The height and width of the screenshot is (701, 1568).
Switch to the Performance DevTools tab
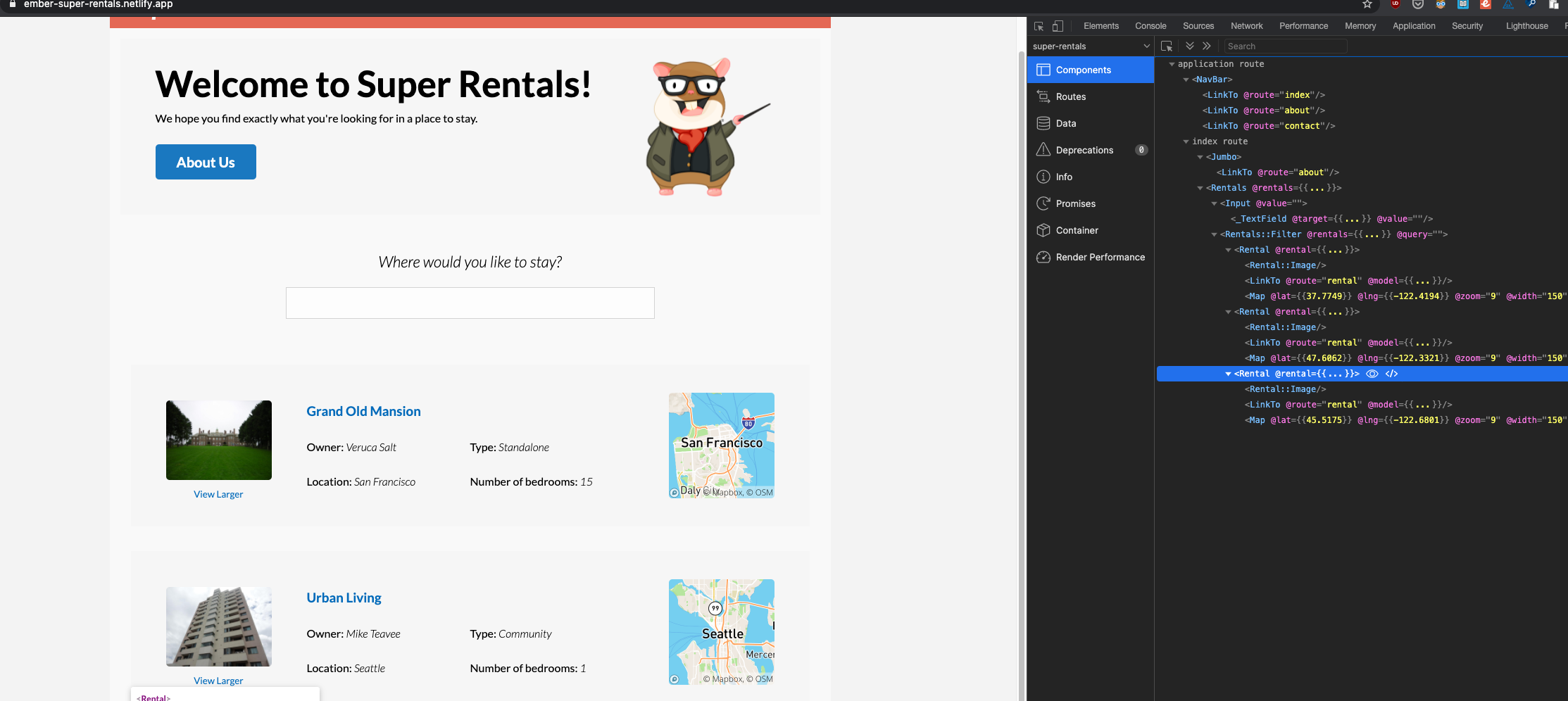coord(1303,26)
